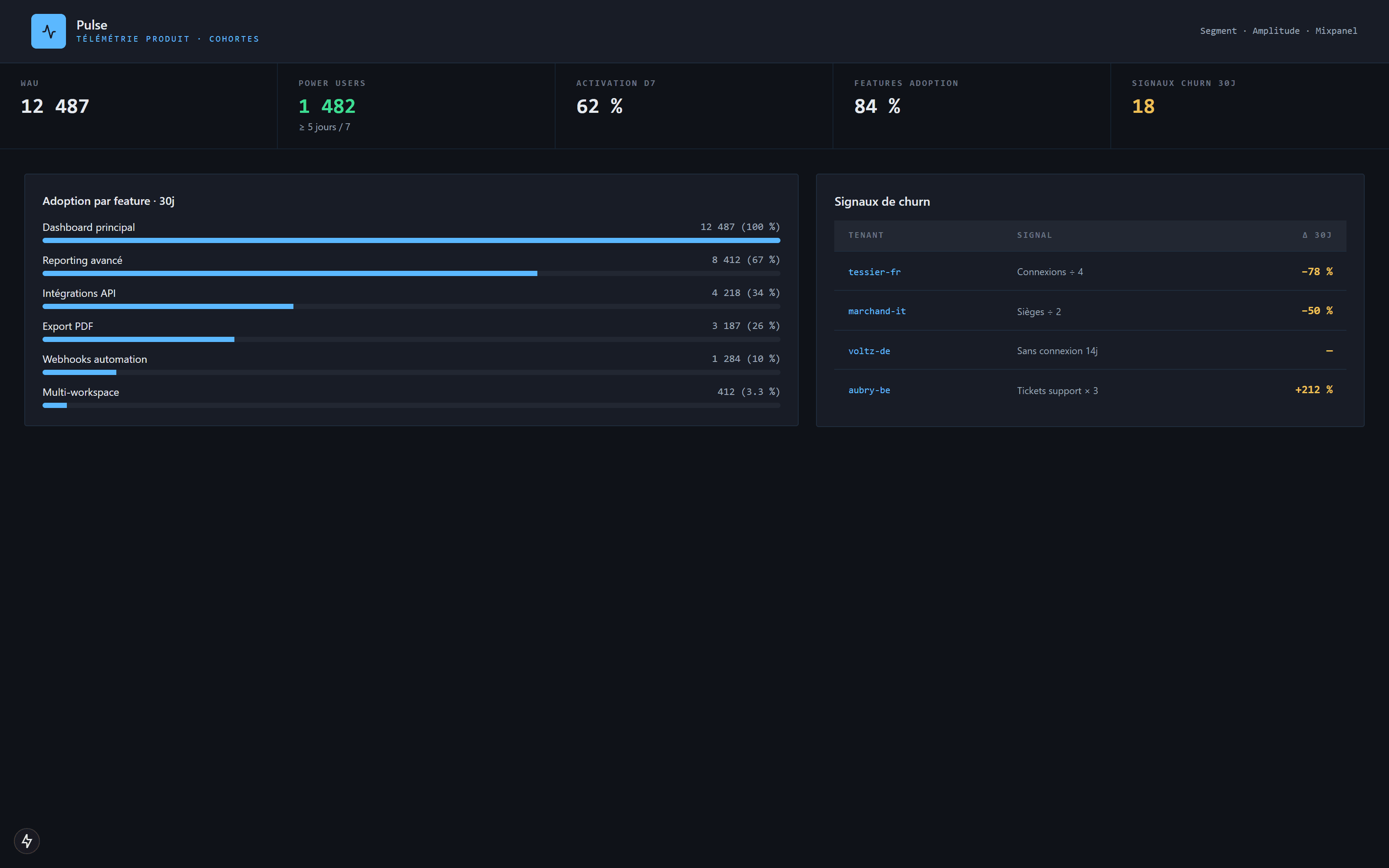The width and height of the screenshot is (1389, 868).
Task: Select the Signaux Churn 30J value 18
Action: coord(1143,106)
